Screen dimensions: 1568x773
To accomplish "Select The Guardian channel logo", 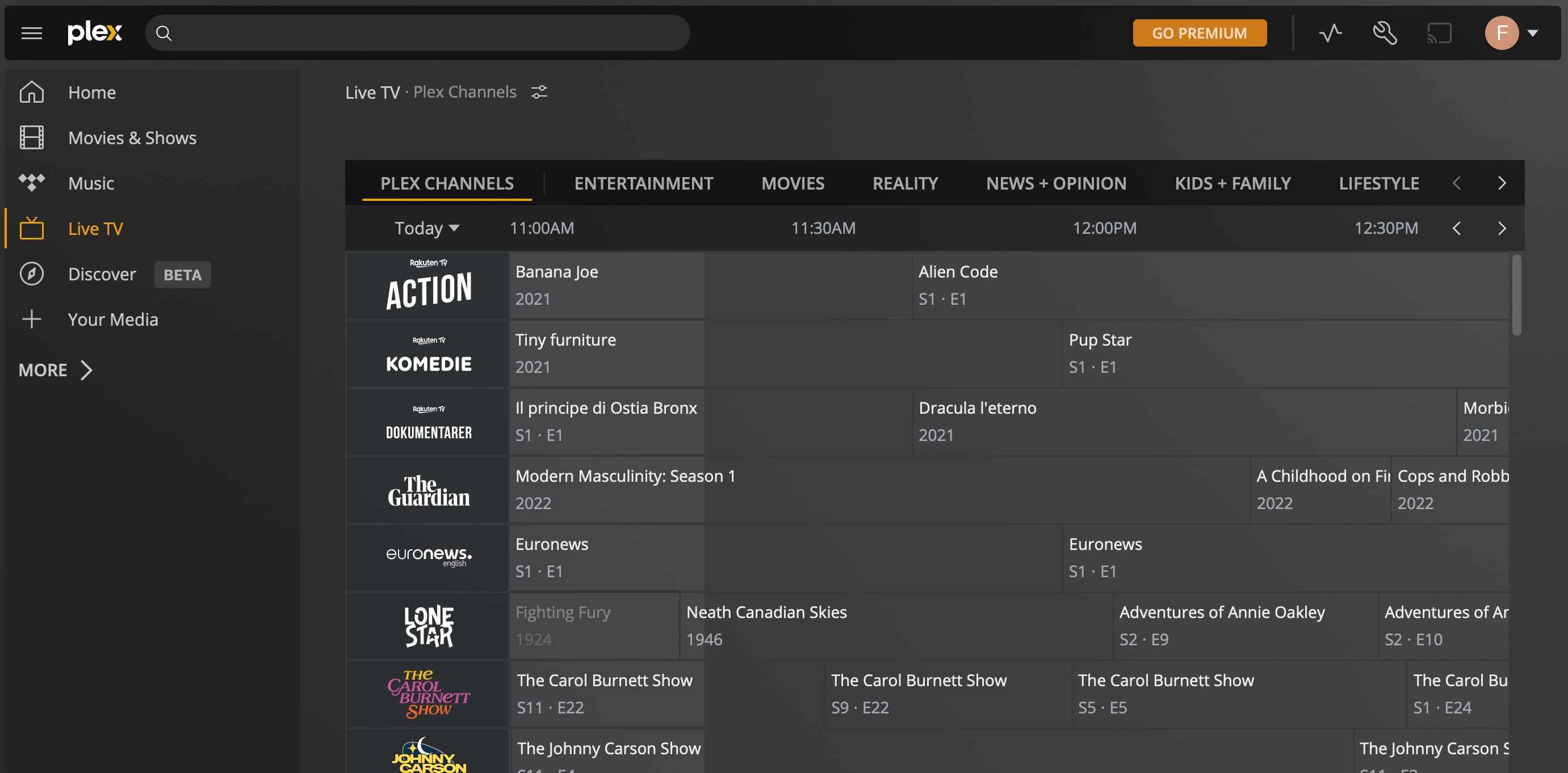I will tap(429, 490).
